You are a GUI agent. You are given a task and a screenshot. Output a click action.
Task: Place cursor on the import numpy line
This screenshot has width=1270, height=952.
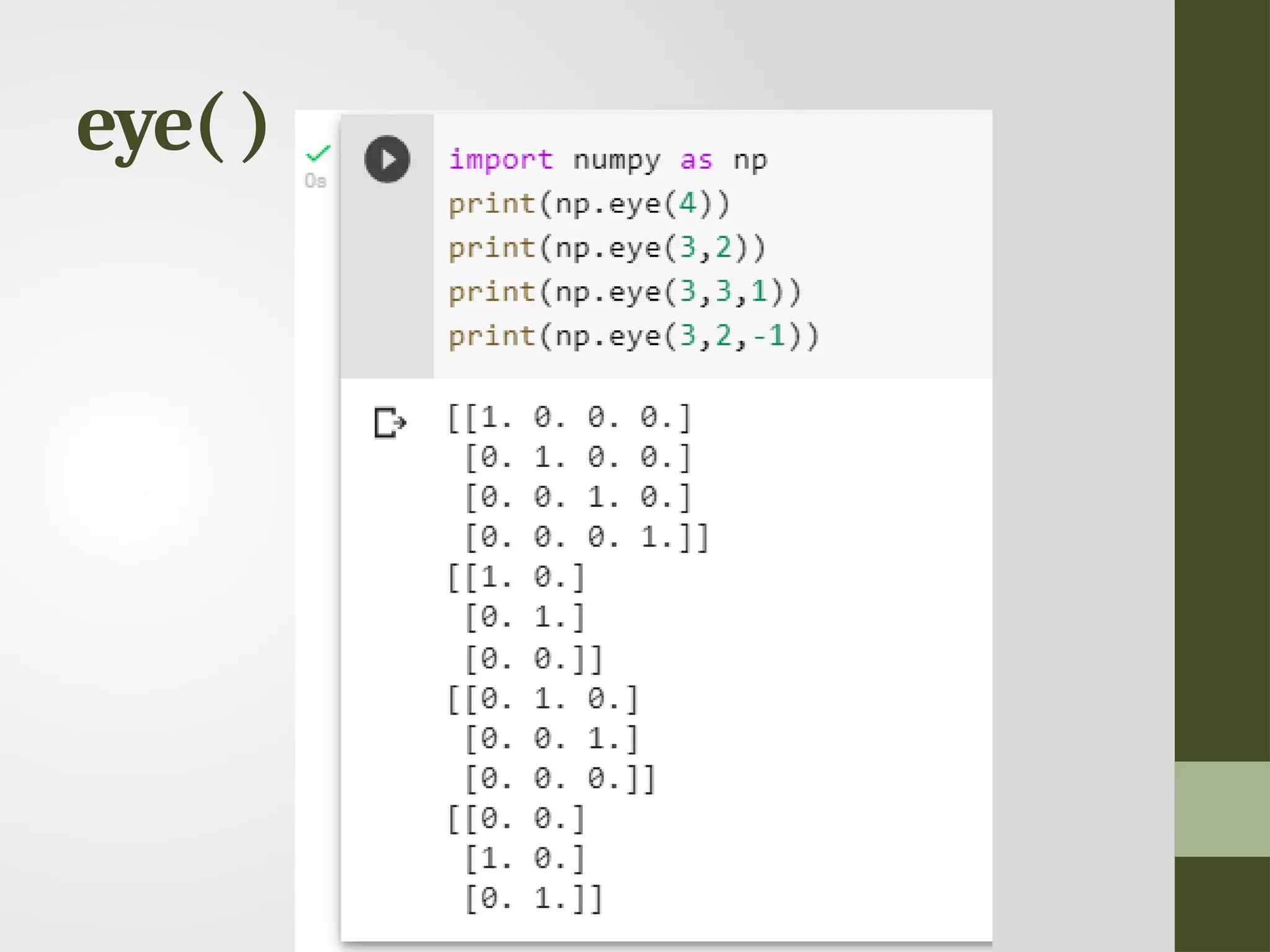tap(608, 160)
